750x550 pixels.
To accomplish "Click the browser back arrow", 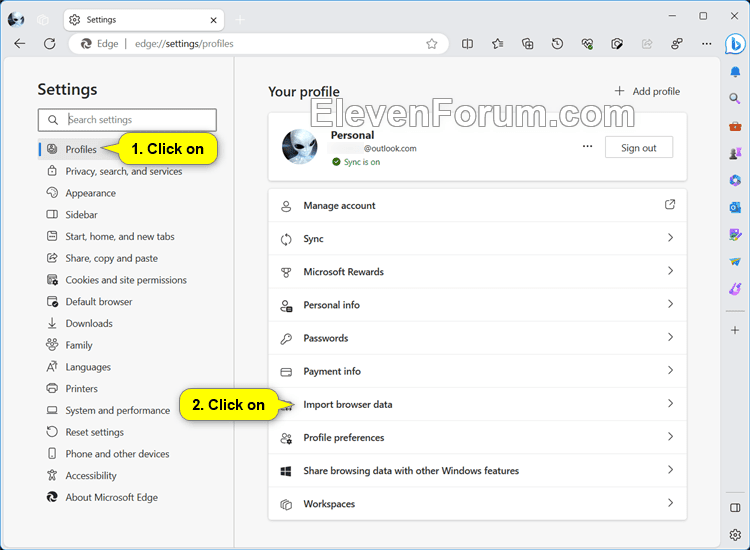I will click(20, 44).
